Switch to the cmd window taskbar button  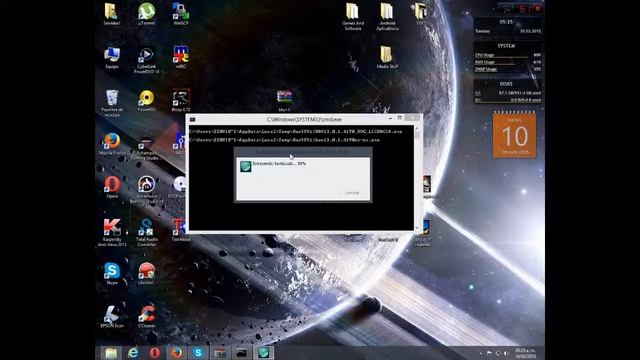click(x=242, y=353)
